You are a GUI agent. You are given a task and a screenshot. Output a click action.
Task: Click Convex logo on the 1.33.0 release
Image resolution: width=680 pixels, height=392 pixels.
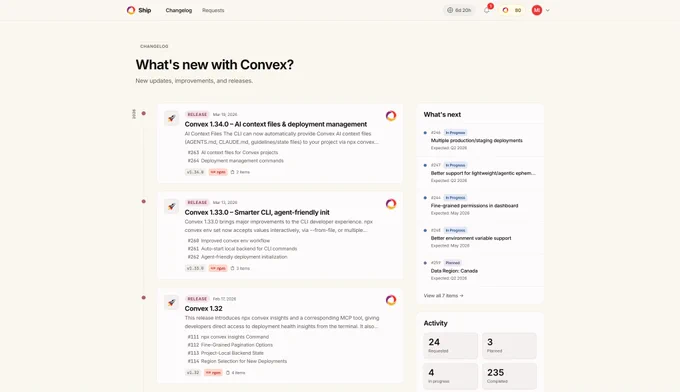pyautogui.click(x=391, y=204)
